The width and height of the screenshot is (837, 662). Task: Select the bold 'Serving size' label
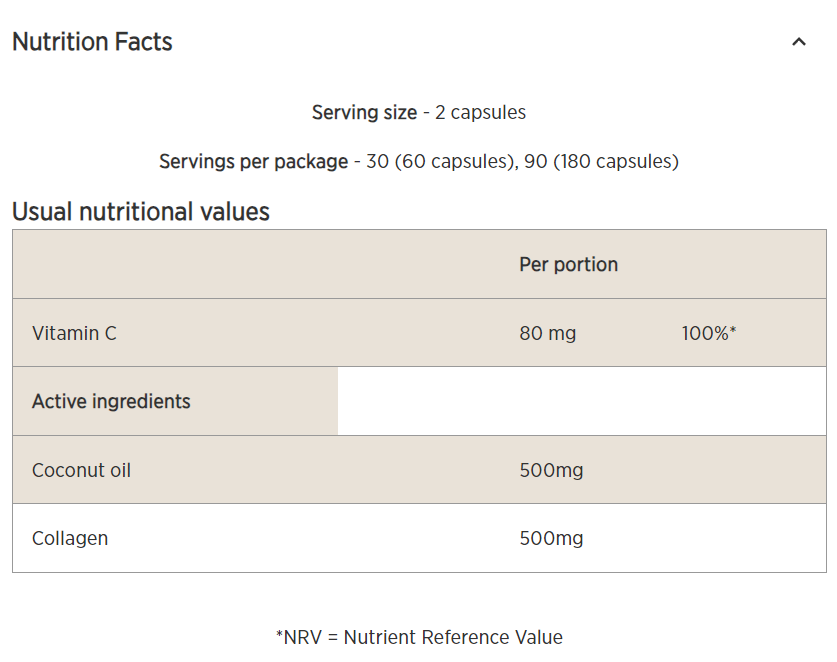click(364, 112)
